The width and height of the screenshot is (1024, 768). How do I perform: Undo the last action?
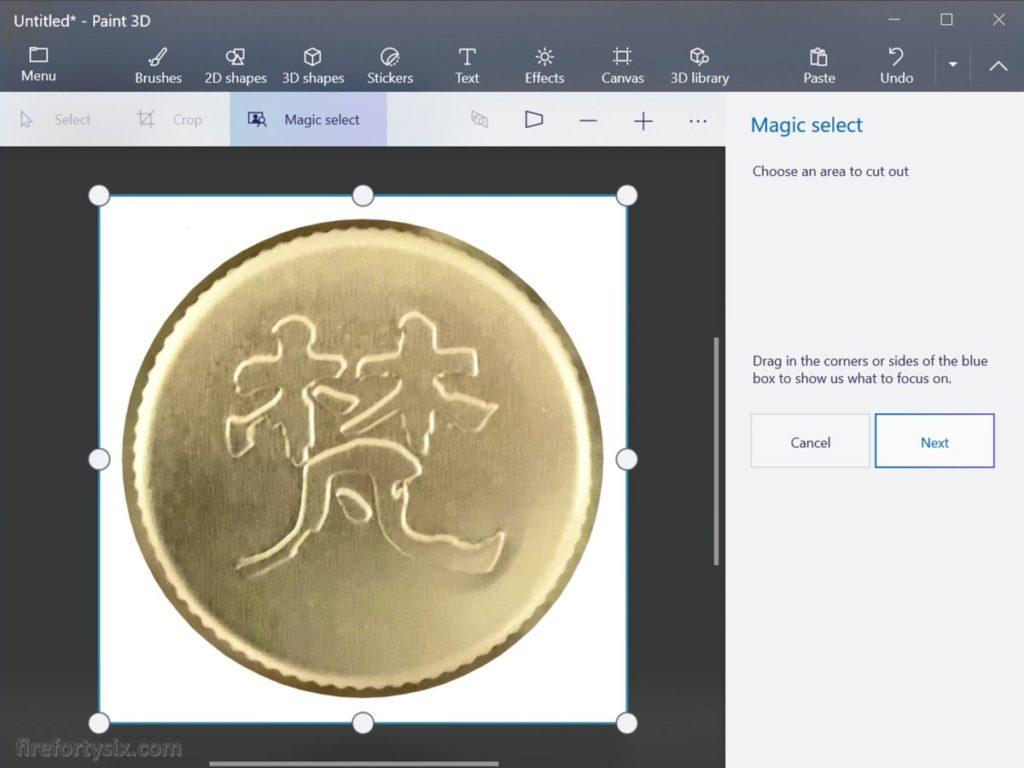tap(895, 63)
